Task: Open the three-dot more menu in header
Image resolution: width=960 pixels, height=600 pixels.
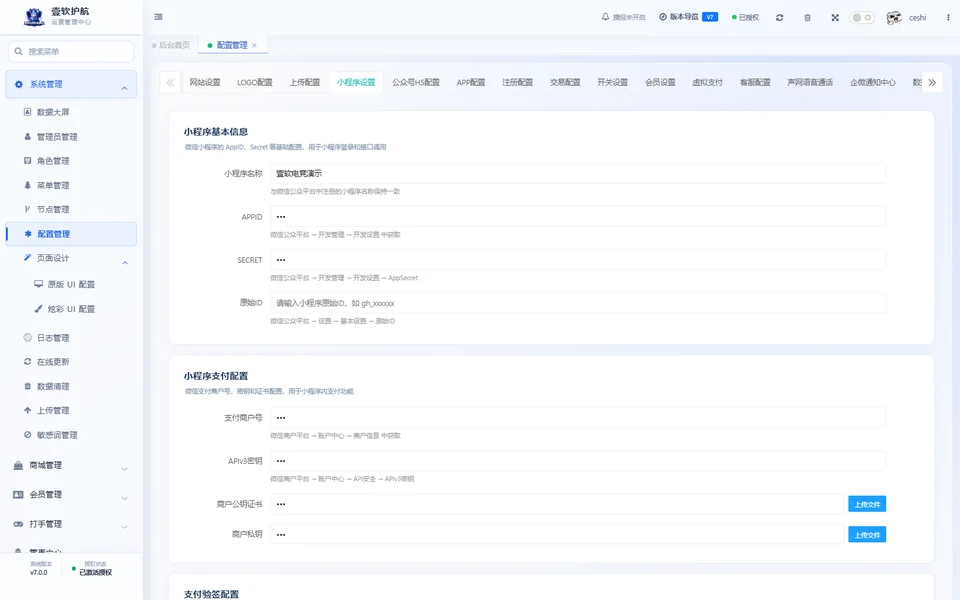Action: [948, 18]
